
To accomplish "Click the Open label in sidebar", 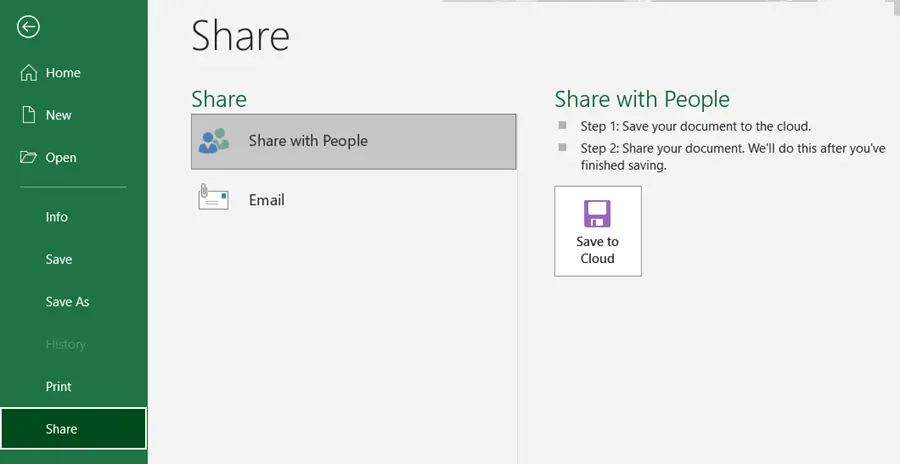I will (61, 157).
